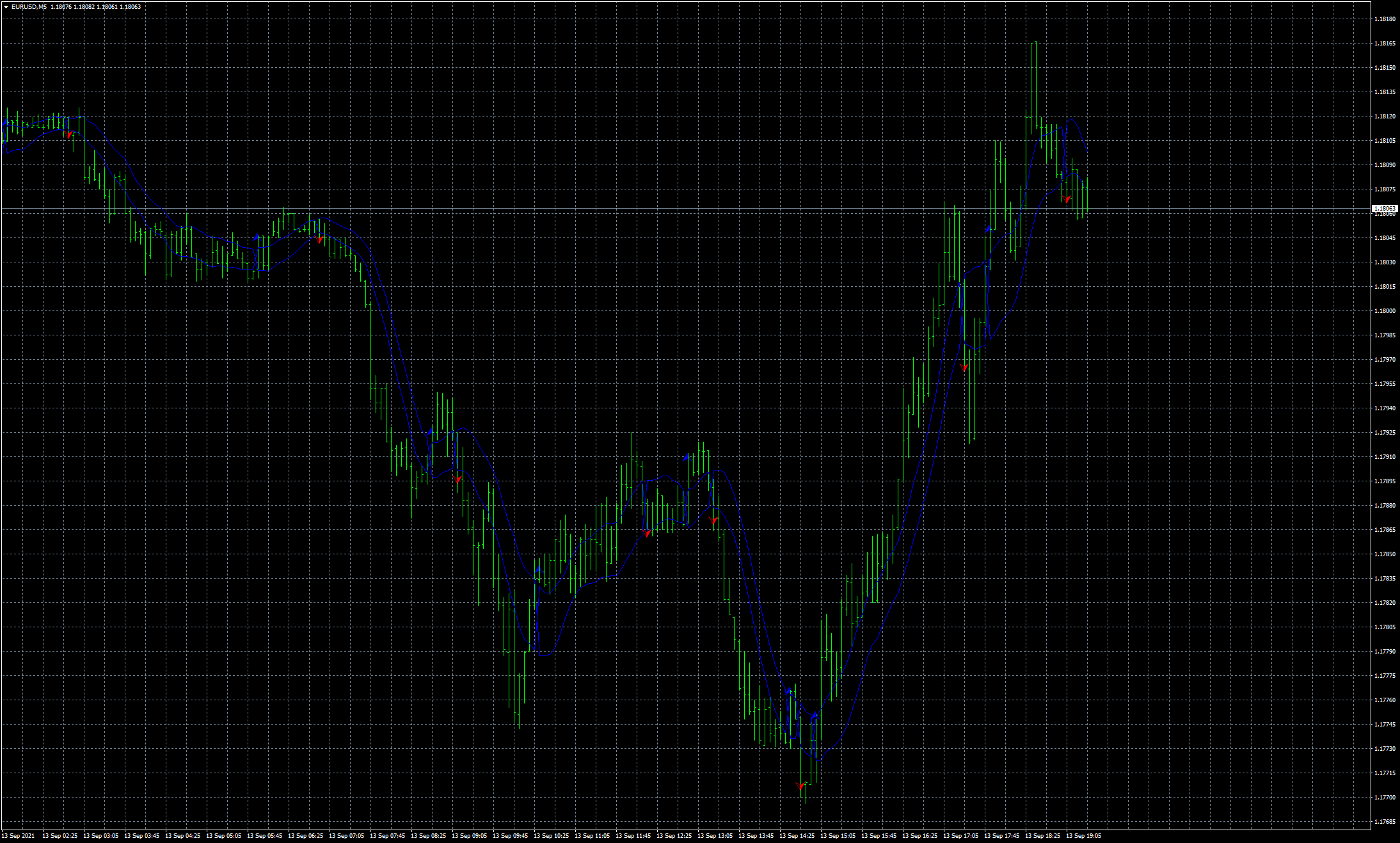Click the 1.18000 price axis label
Viewport: 1400px width, 843px height.
coord(1385,311)
